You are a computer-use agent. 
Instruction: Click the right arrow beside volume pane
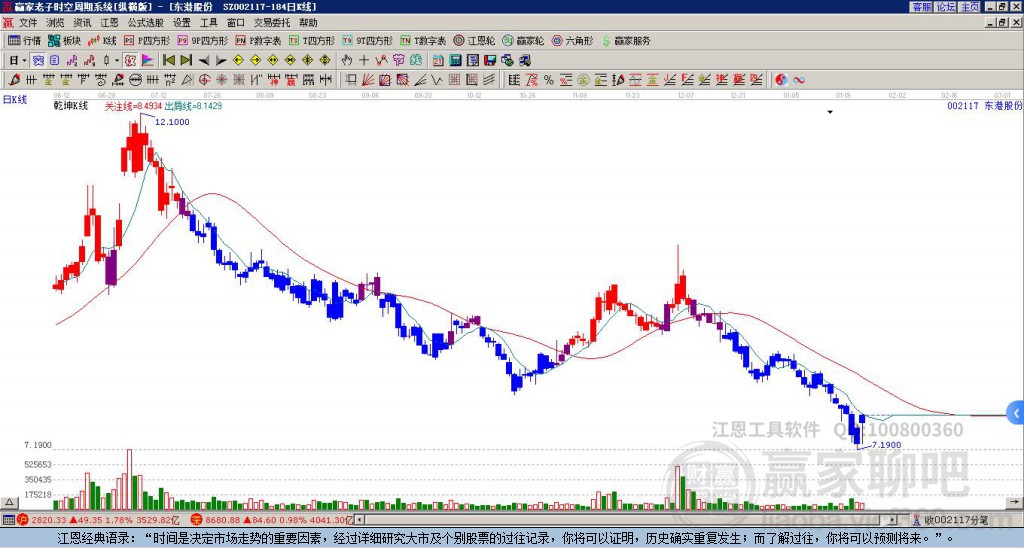pyautogui.click(x=1016, y=503)
